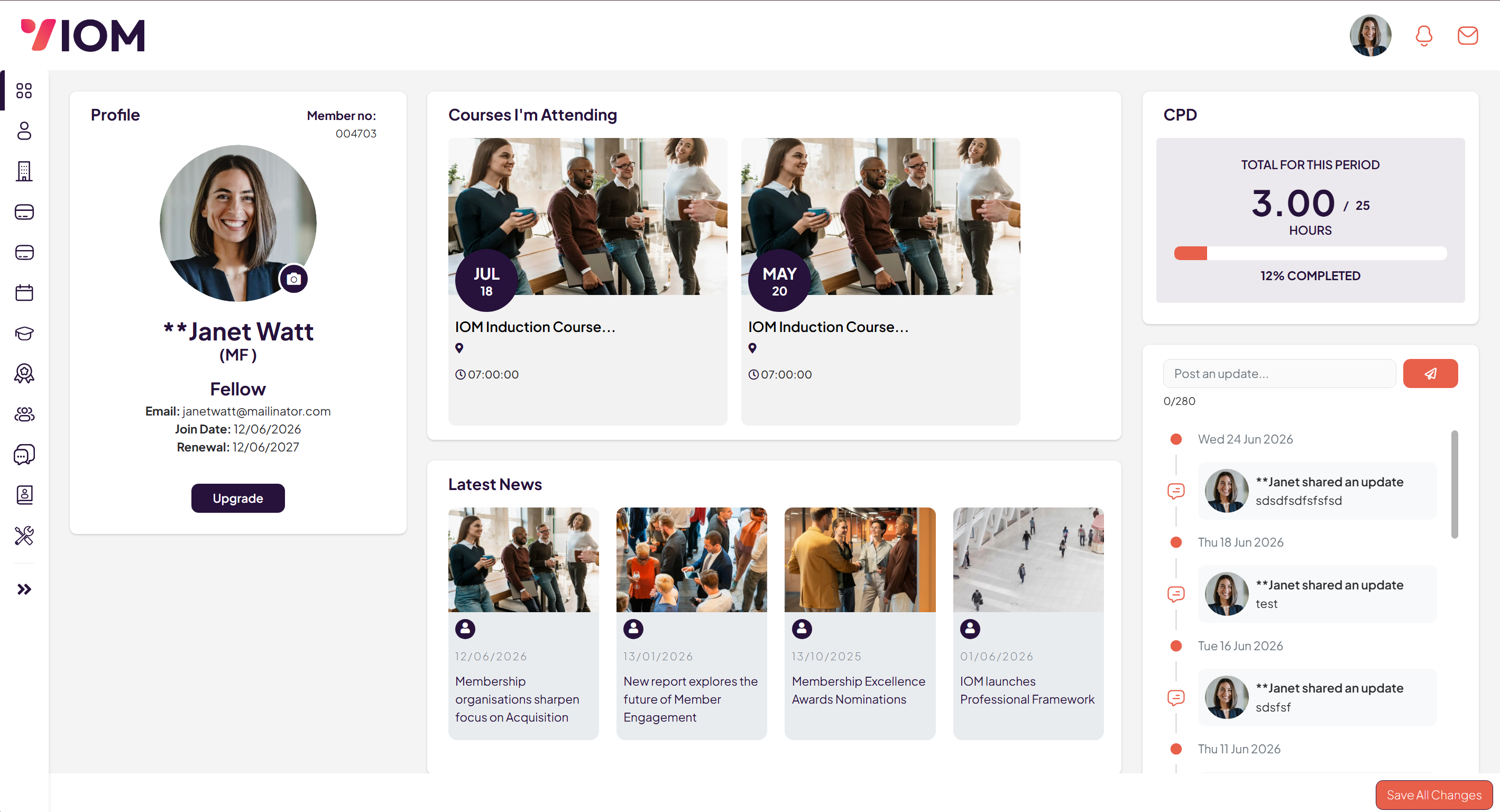This screenshot has width=1500, height=812.
Task: Click the Upgrade button
Action: pos(237,499)
